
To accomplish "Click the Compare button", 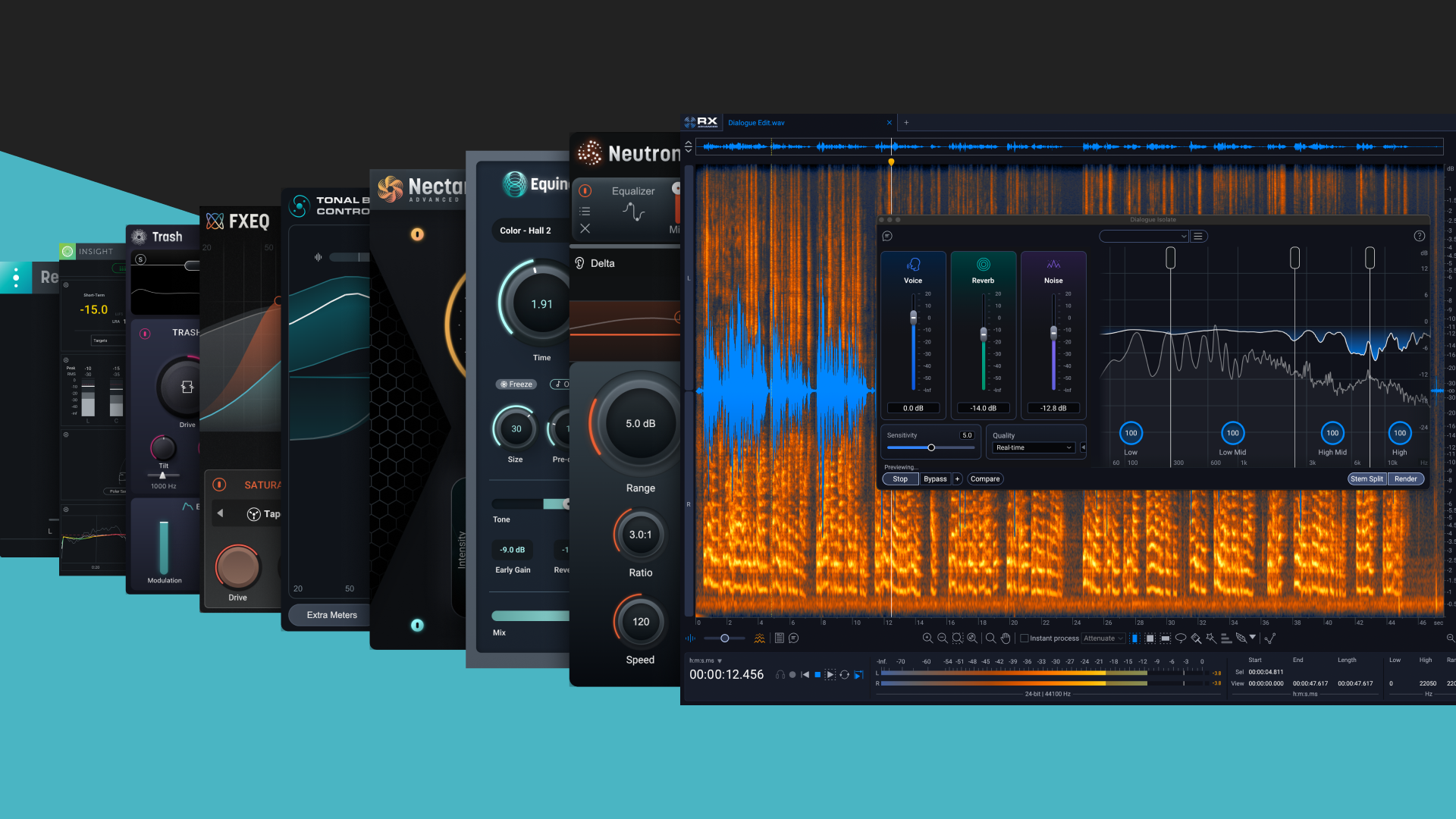I will [x=985, y=479].
